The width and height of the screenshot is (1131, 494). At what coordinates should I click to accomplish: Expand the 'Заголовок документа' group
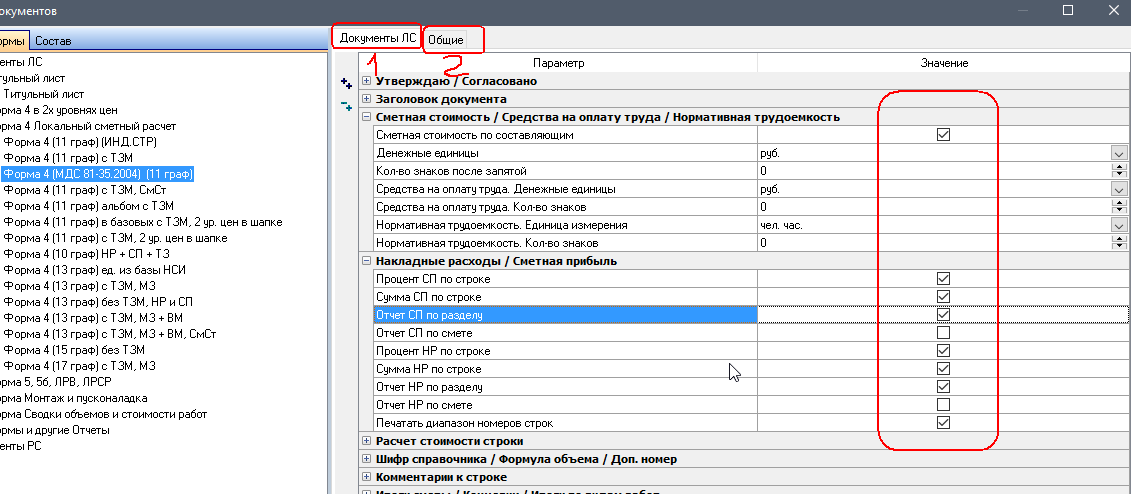pos(366,99)
